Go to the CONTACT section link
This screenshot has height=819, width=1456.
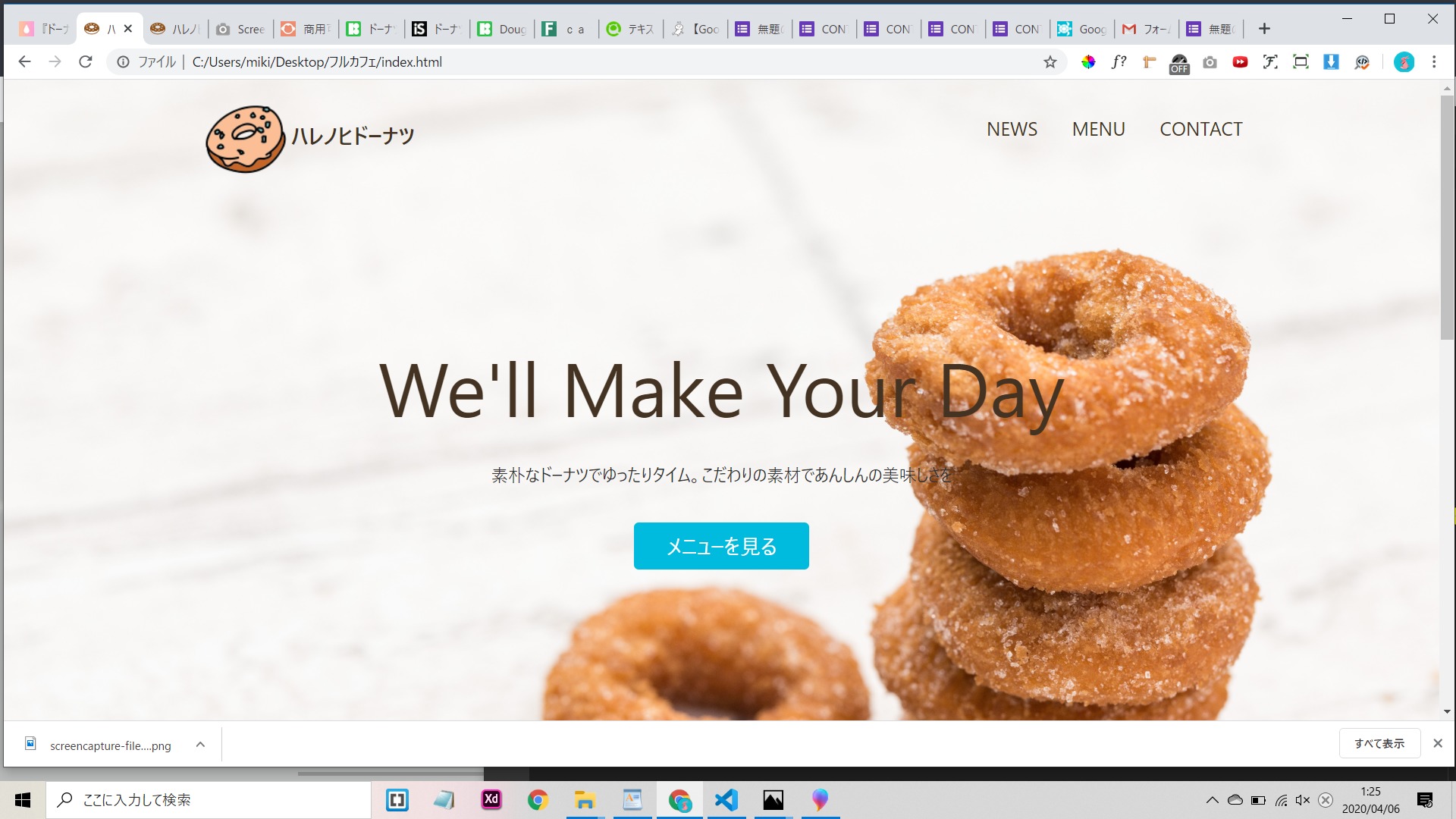1200,130
